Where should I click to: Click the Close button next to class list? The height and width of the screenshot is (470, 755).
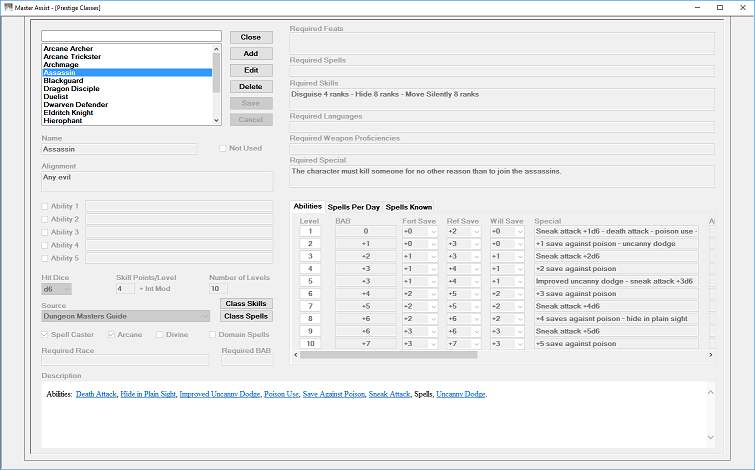(251, 37)
